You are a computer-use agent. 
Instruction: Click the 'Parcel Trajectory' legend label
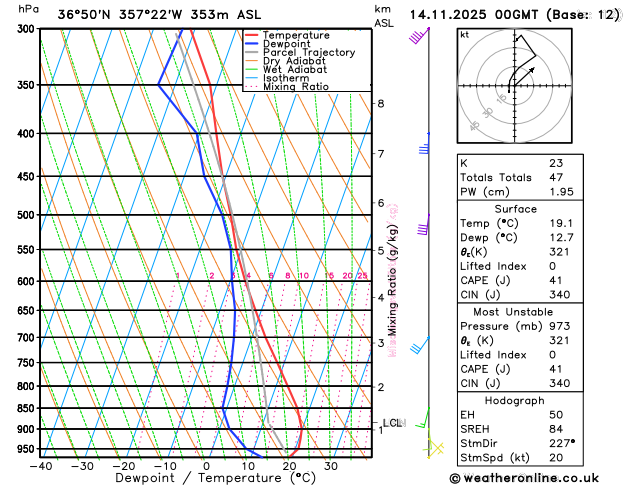[x=309, y=53]
